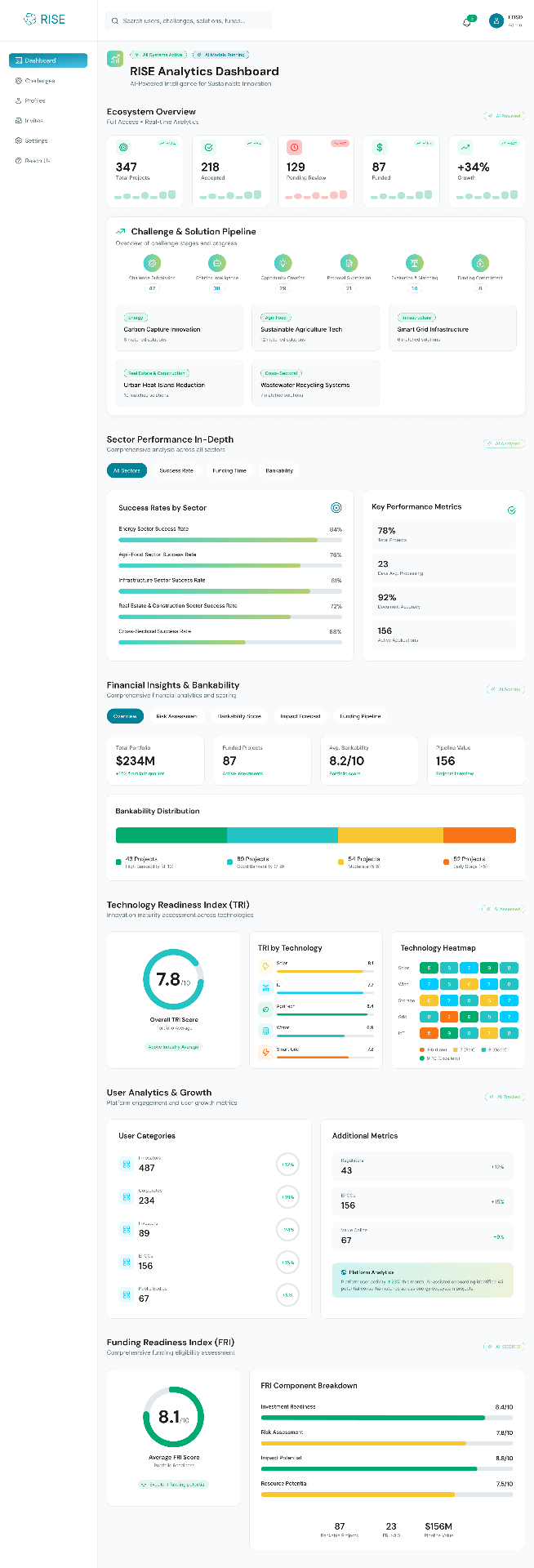Viewport: 534px width, 1568px height.
Task: Click the Platform Analytics insight box
Action: coord(423,1281)
